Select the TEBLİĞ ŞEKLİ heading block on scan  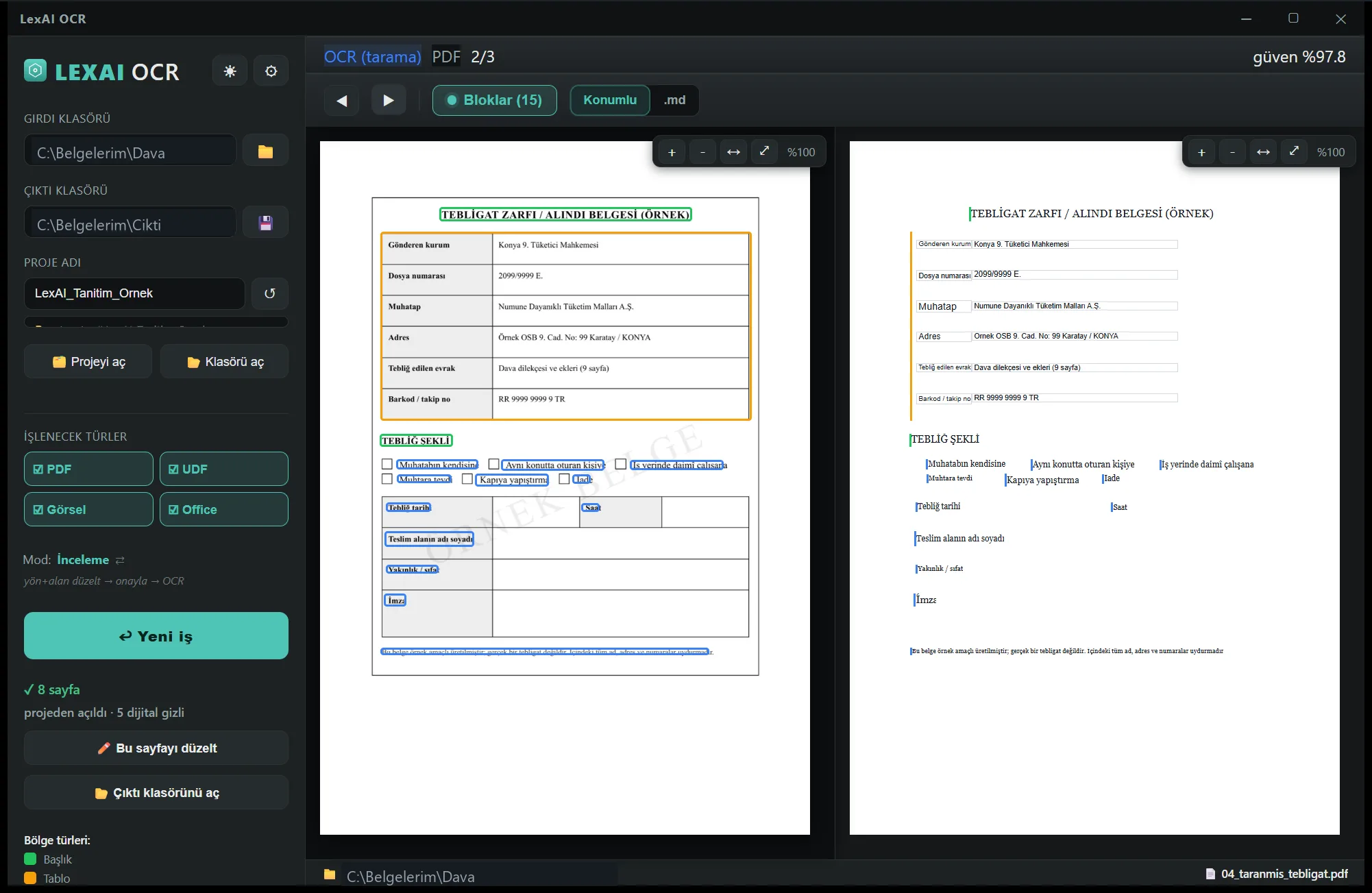pos(416,441)
